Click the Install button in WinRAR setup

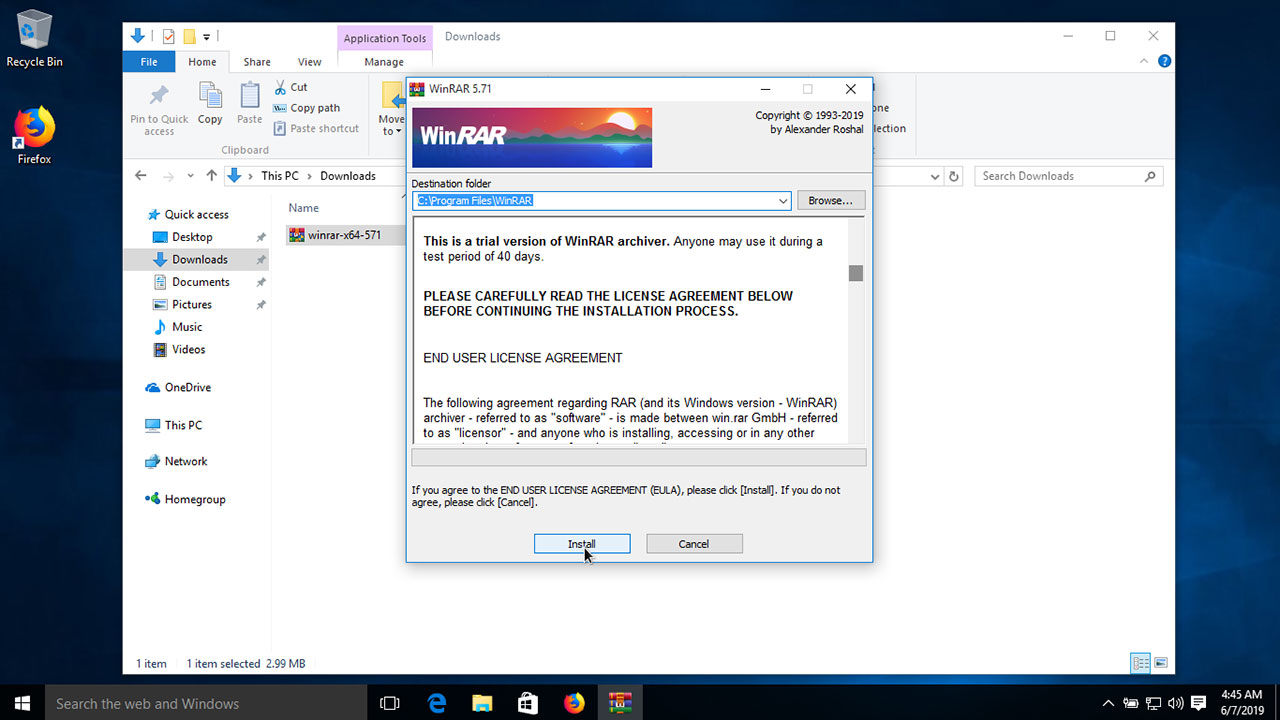pyautogui.click(x=582, y=544)
